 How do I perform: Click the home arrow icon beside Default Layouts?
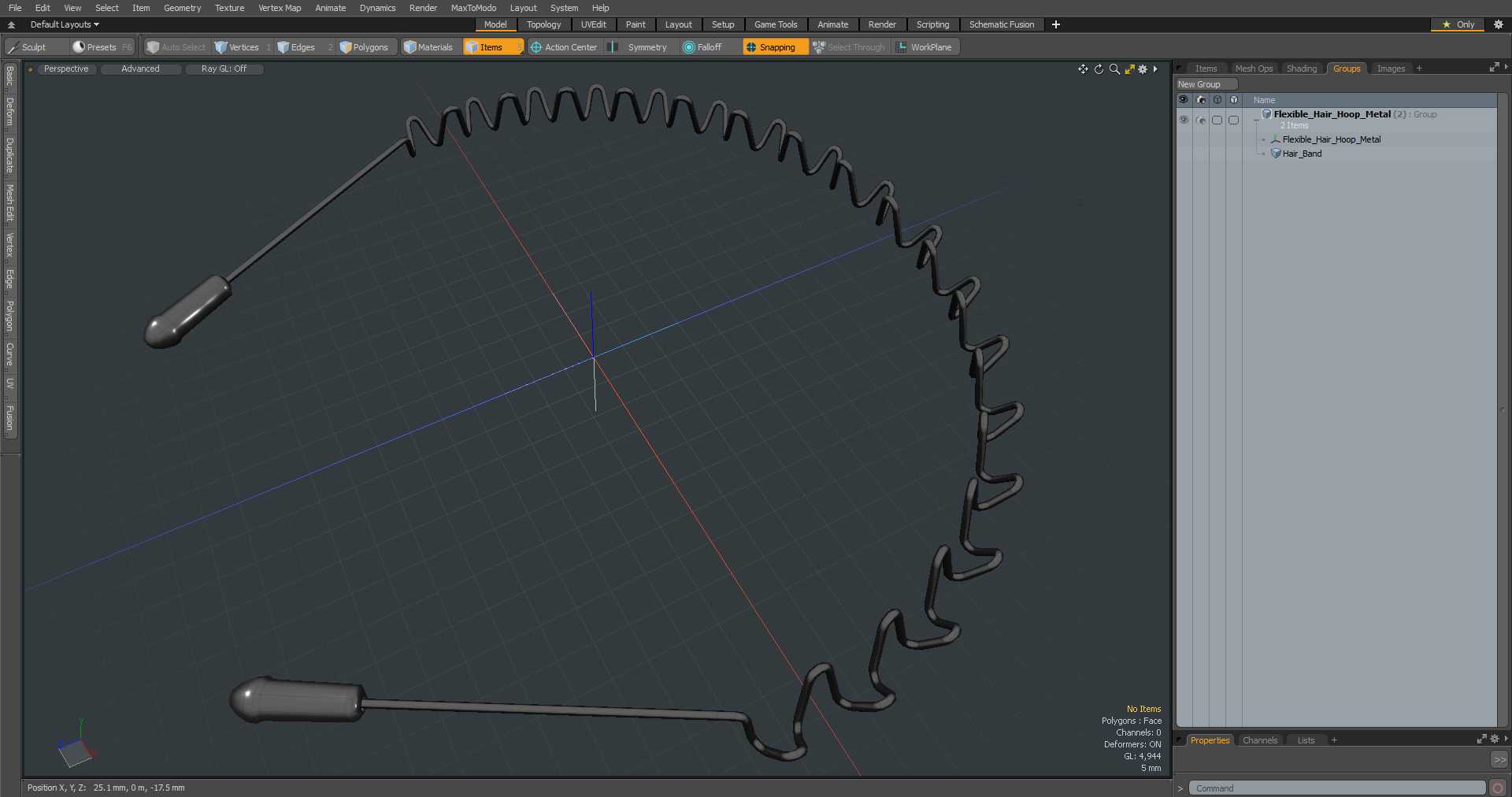point(12,24)
